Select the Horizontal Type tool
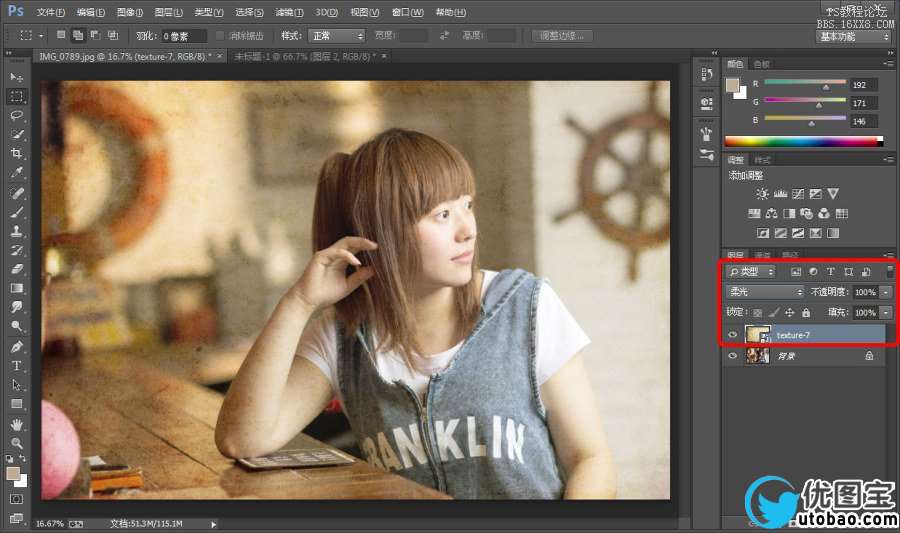The image size is (900, 533). [x=17, y=365]
